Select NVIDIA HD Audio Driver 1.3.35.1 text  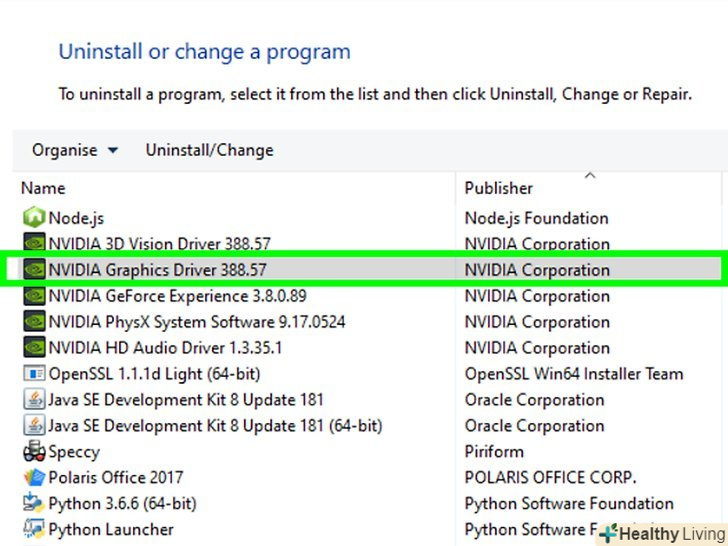point(165,348)
